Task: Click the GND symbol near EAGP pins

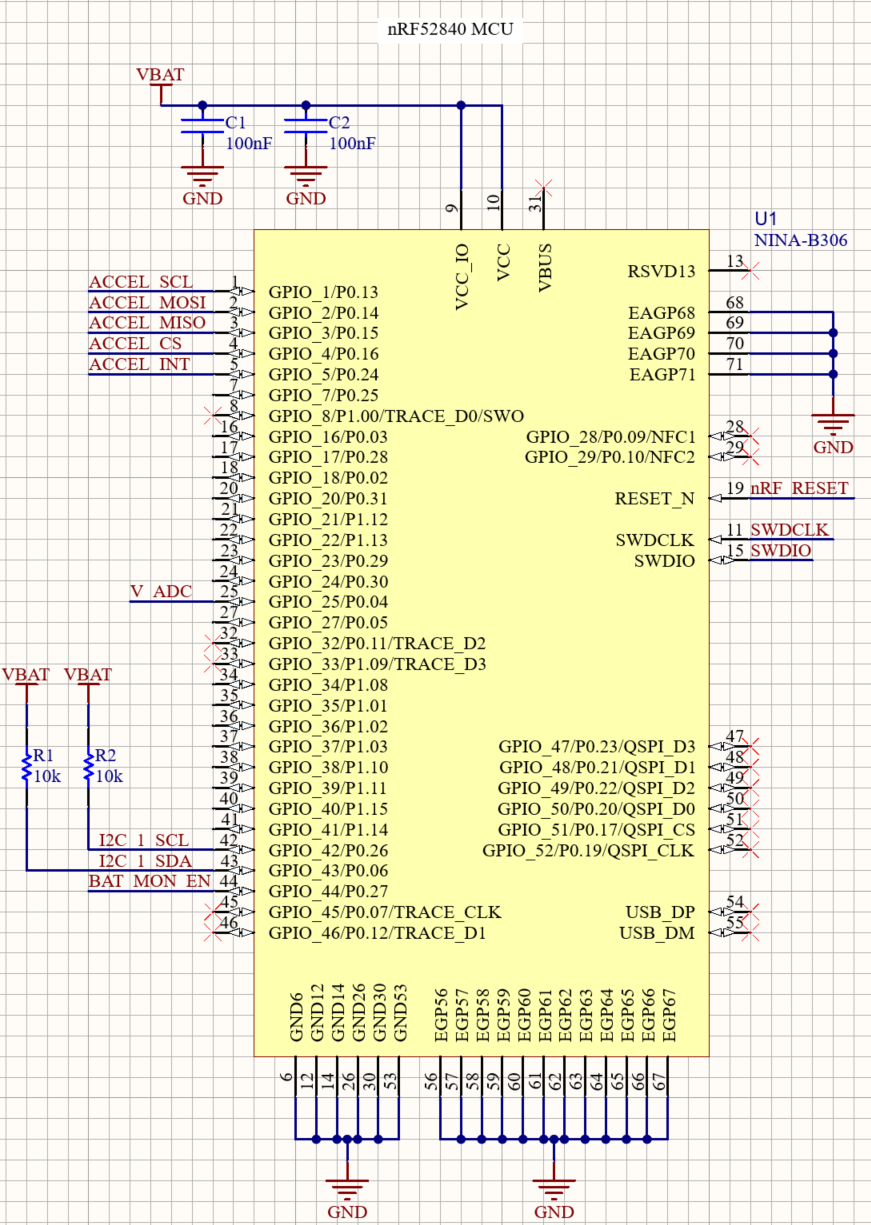Action: click(834, 420)
